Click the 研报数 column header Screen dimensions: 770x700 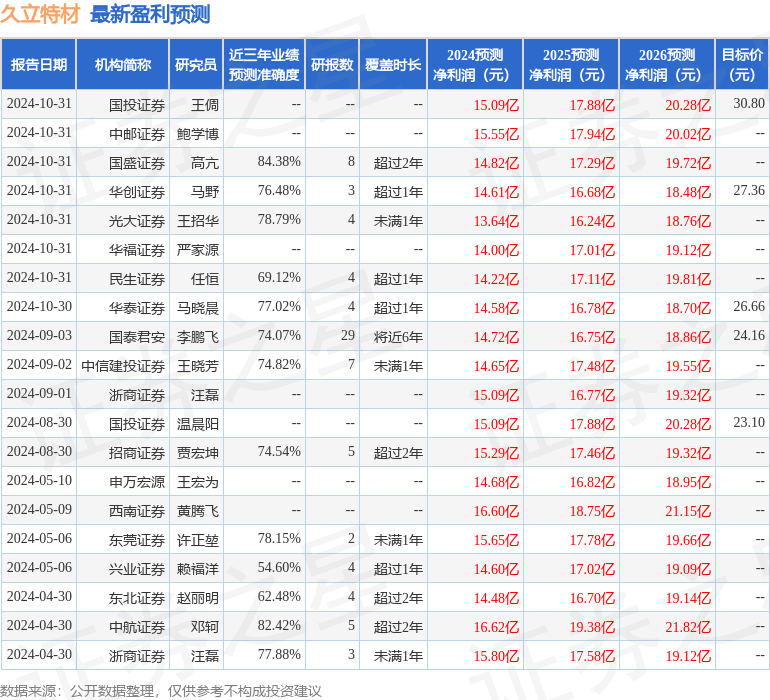tap(332, 65)
